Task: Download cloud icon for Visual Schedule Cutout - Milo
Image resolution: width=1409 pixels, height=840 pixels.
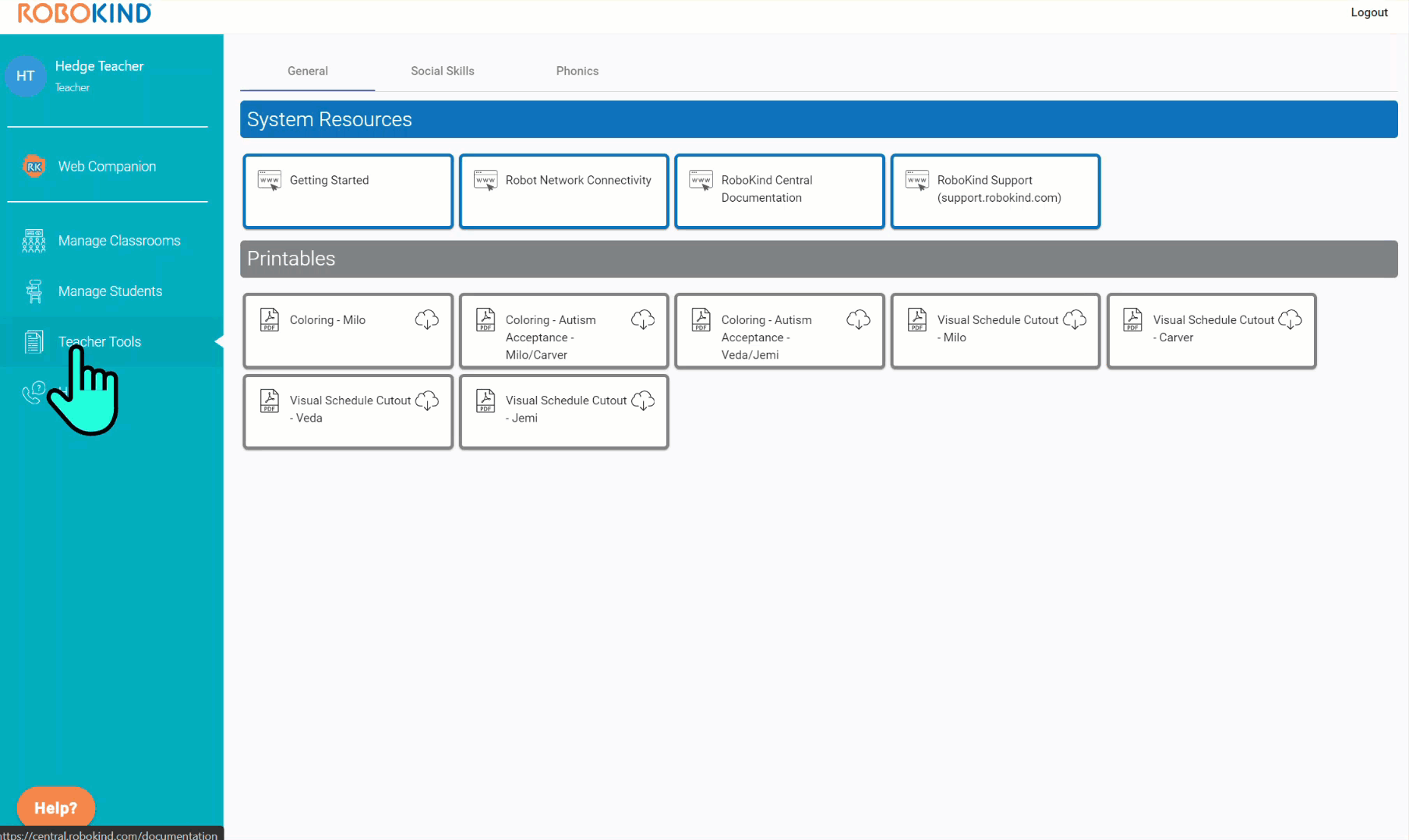Action: tap(1074, 319)
